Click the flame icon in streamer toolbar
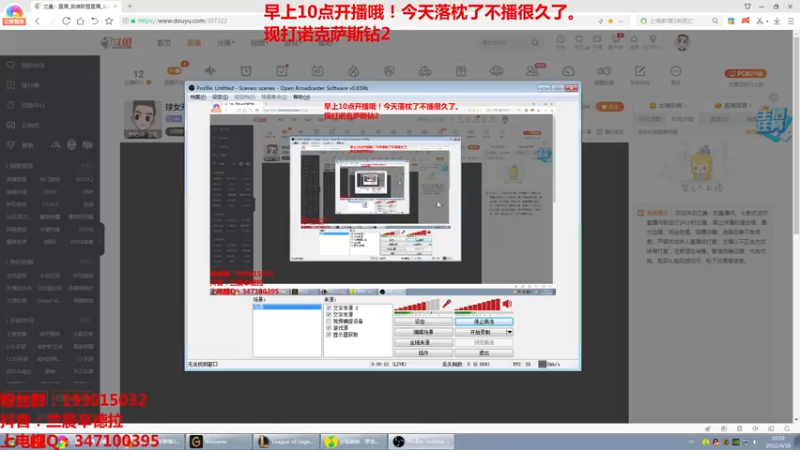This screenshot has height=450, width=800. (353, 71)
